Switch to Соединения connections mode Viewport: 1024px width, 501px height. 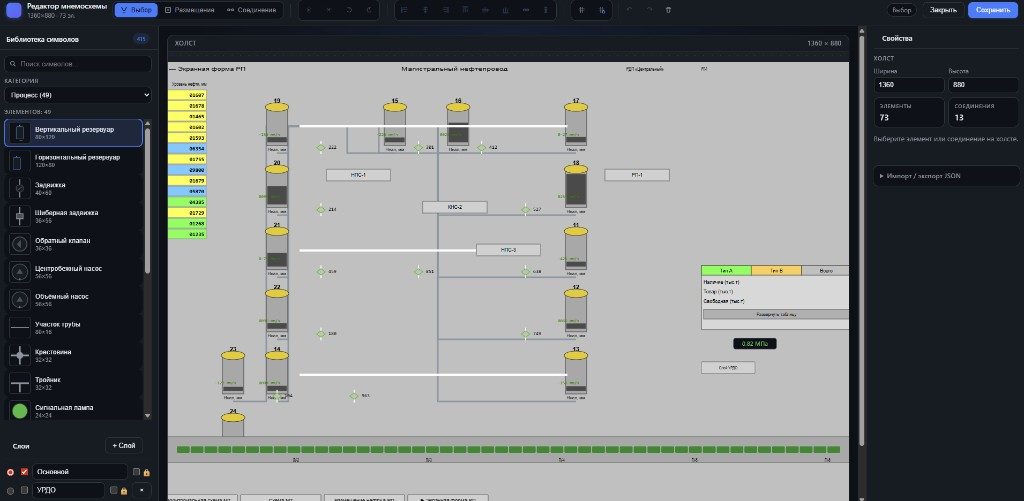tap(251, 10)
